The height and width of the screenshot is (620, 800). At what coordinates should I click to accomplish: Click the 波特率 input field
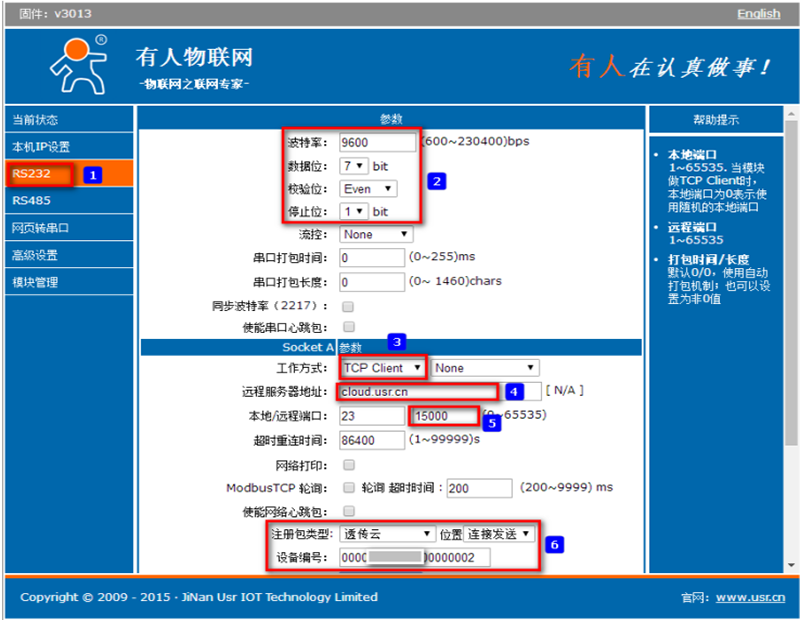(377, 142)
